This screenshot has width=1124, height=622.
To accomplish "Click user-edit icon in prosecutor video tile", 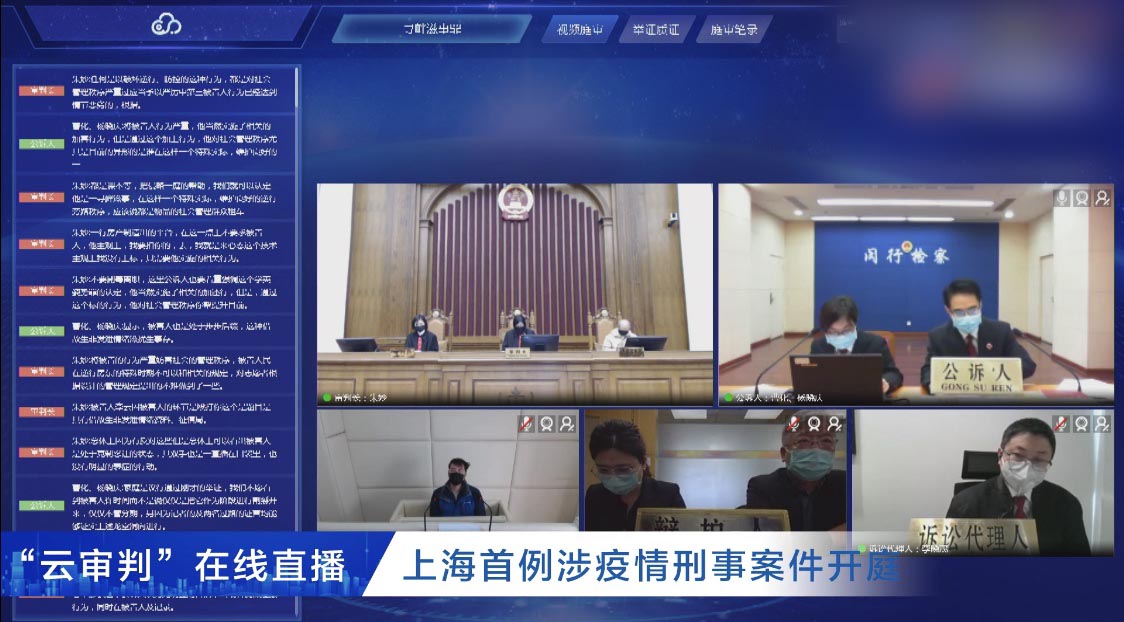I will click(x=1102, y=198).
